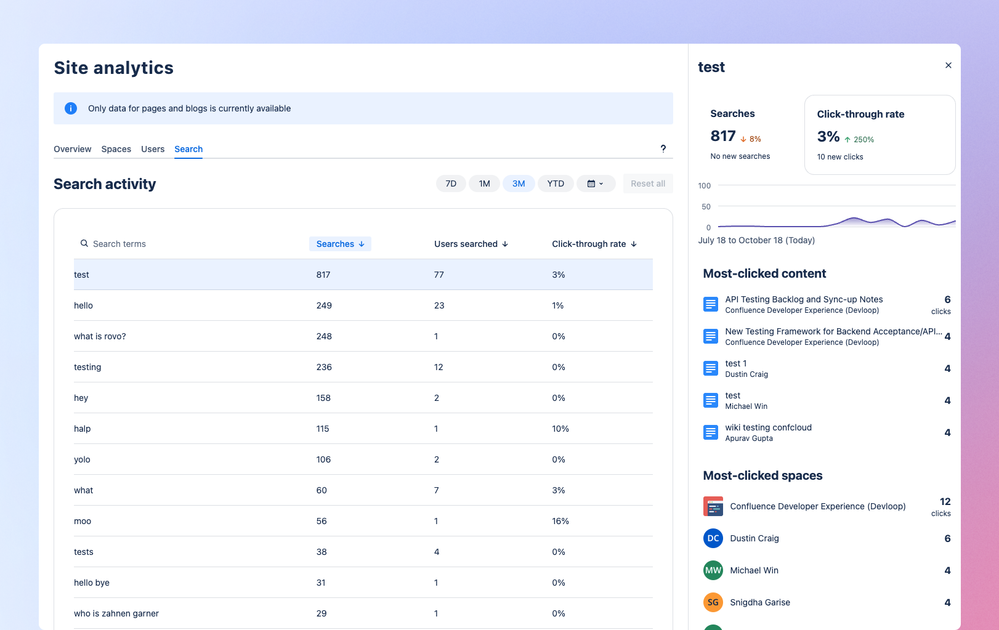999x630 pixels.
Task: Click Snigdha Garise's SG avatar
Action: [x=712, y=602]
